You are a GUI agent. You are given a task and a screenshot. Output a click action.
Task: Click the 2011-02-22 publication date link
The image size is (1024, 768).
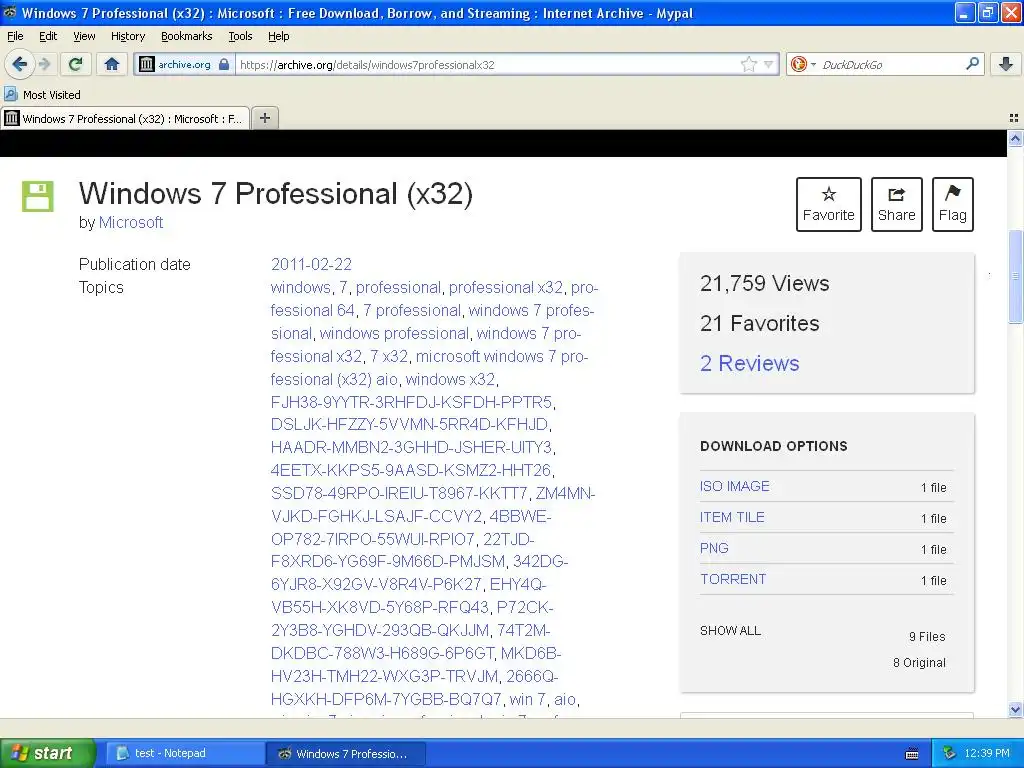coord(311,264)
